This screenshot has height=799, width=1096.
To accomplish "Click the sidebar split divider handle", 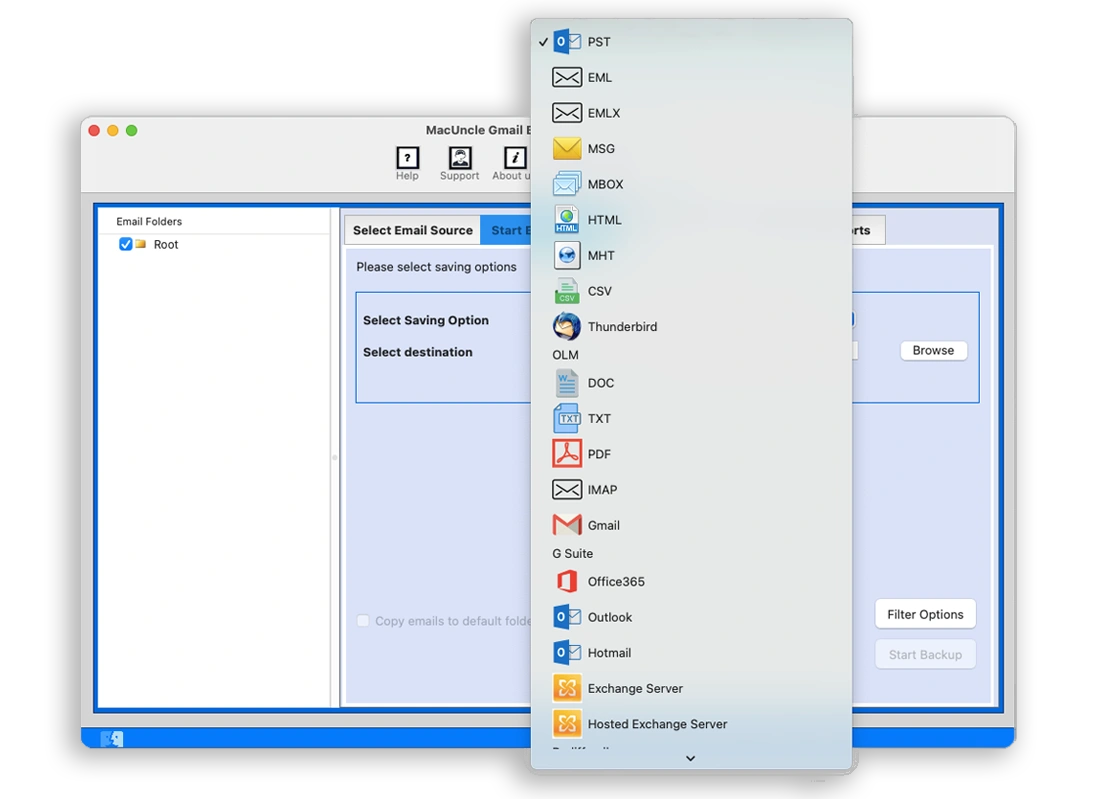I will [x=335, y=458].
